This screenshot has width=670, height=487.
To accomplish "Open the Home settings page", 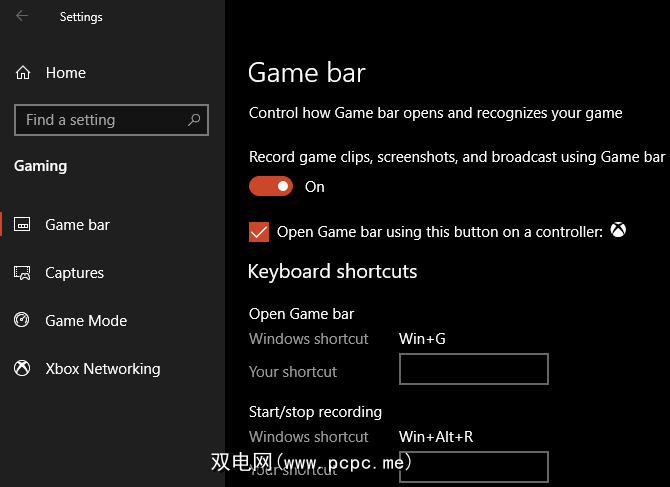I will pos(66,73).
